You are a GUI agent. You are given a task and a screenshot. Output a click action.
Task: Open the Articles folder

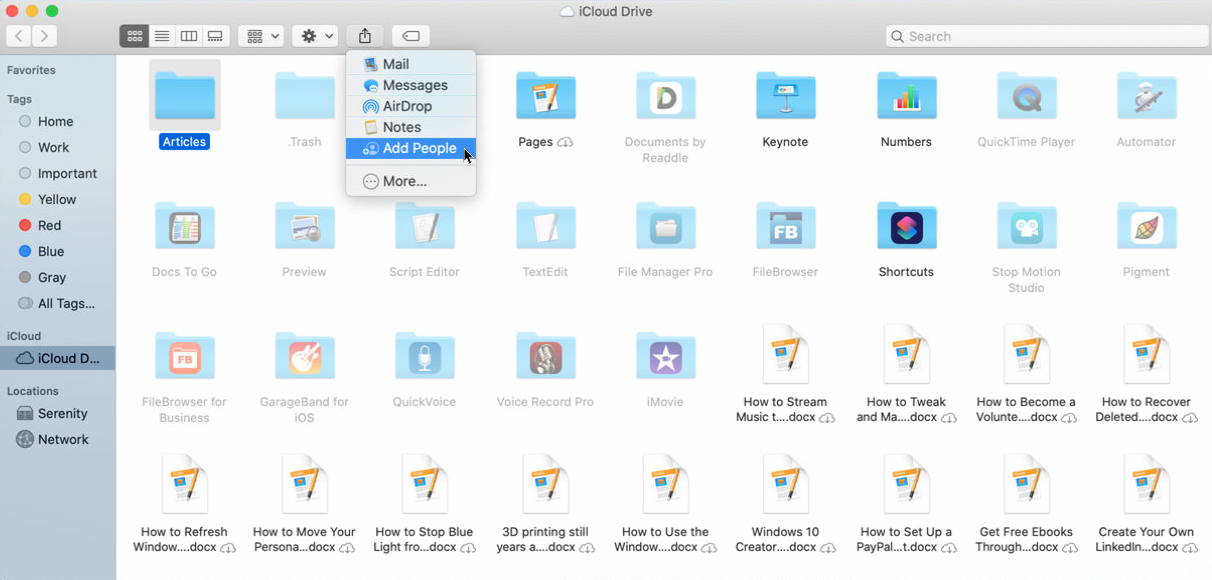[185, 96]
